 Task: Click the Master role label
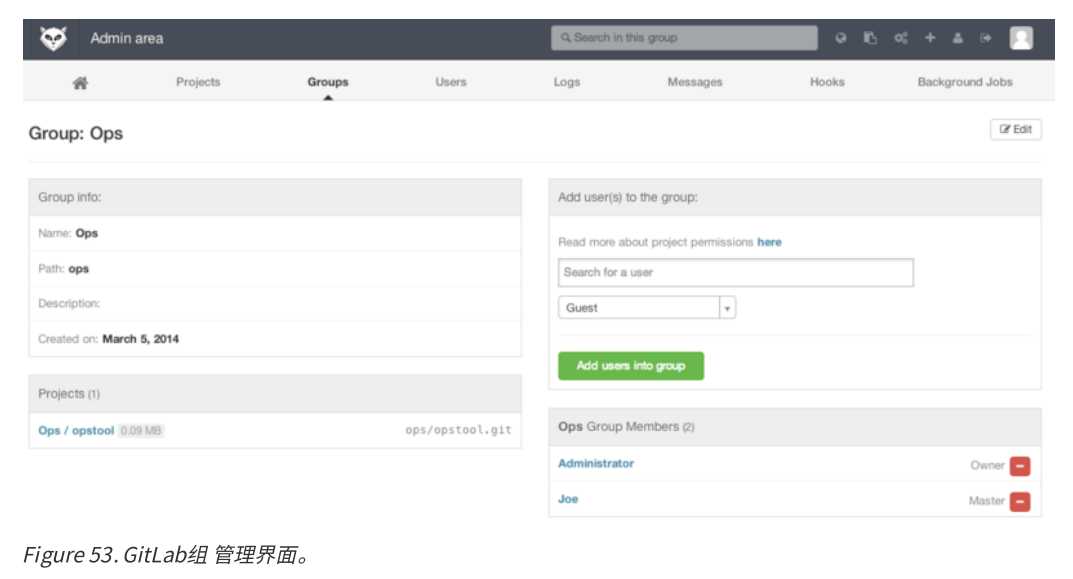986,501
